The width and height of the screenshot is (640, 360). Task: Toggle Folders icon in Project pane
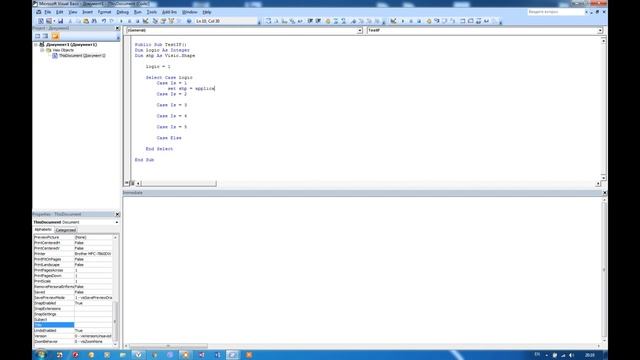point(55,36)
